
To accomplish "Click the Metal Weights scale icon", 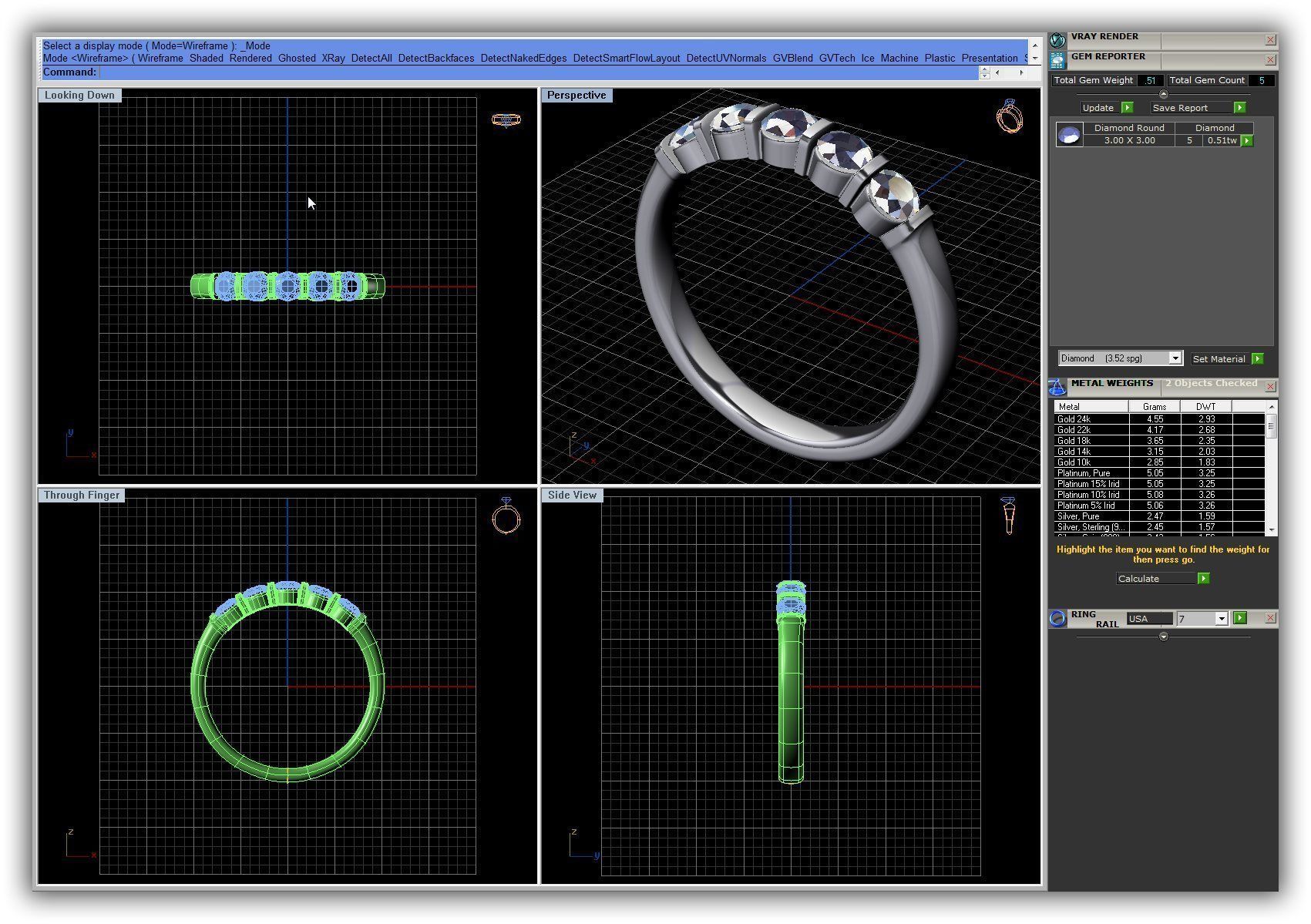I will pyautogui.click(x=1057, y=386).
